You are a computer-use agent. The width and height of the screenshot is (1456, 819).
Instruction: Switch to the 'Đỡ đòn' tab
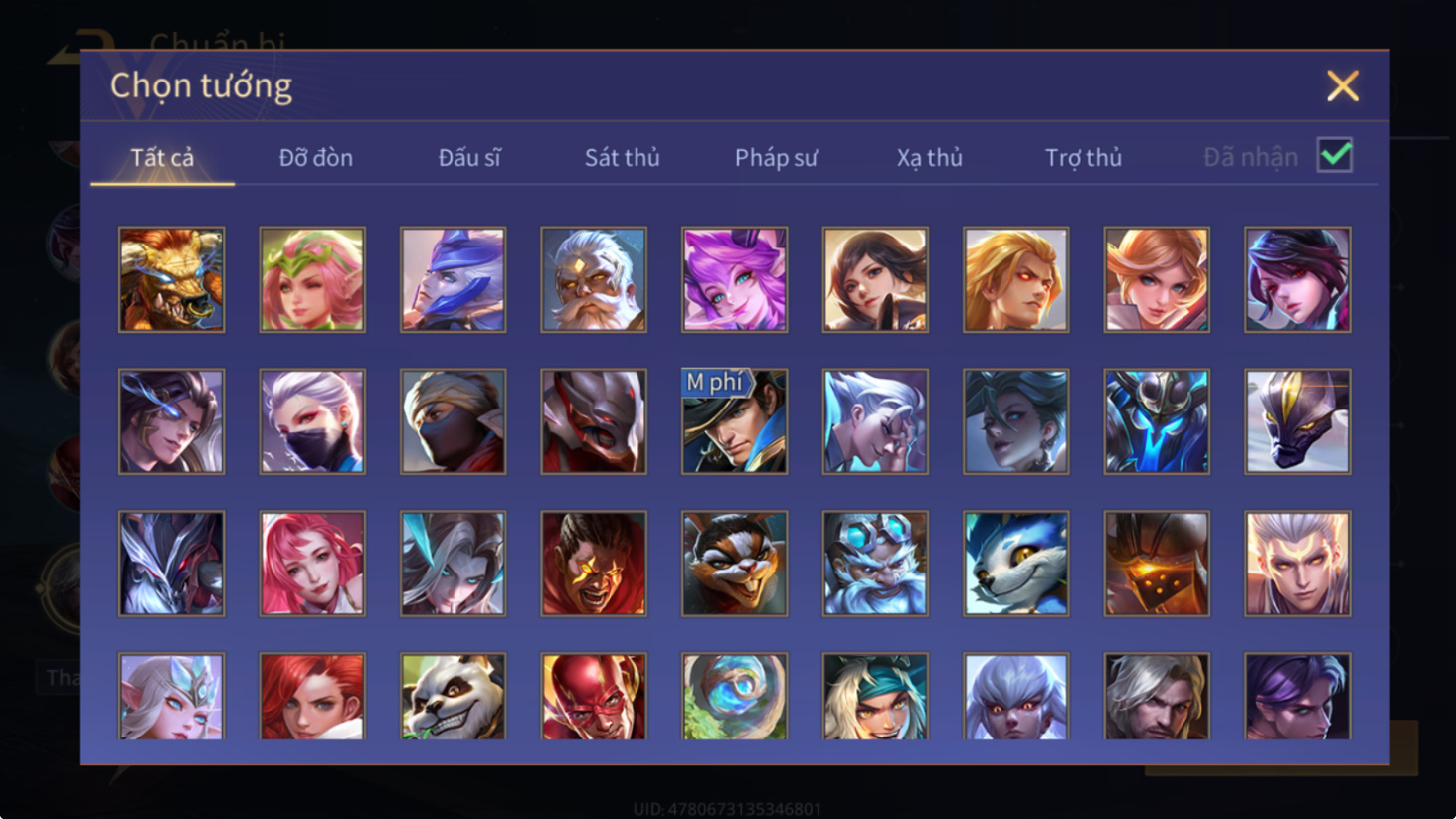tap(315, 157)
